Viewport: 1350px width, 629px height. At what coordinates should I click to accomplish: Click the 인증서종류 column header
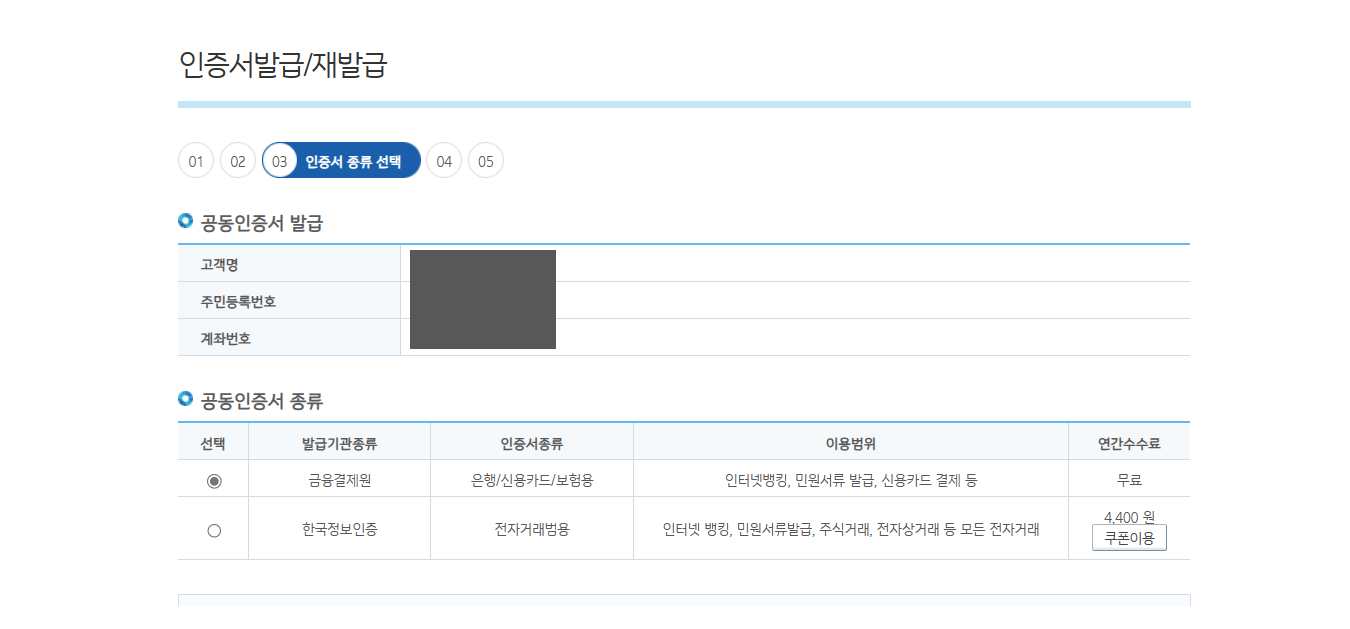coord(532,444)
